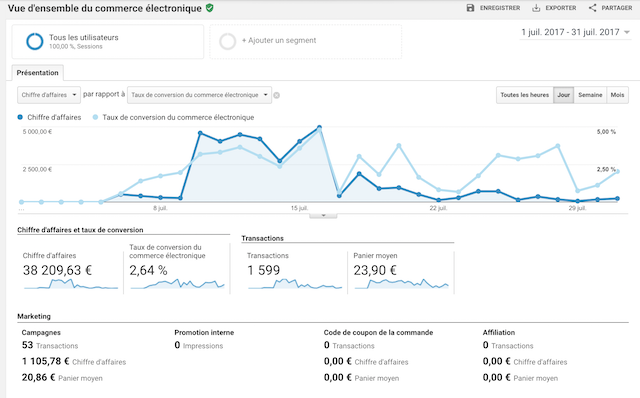Screen dimensions: 640x398
Task: Click the Partager share icon
Action: [593, 8]
